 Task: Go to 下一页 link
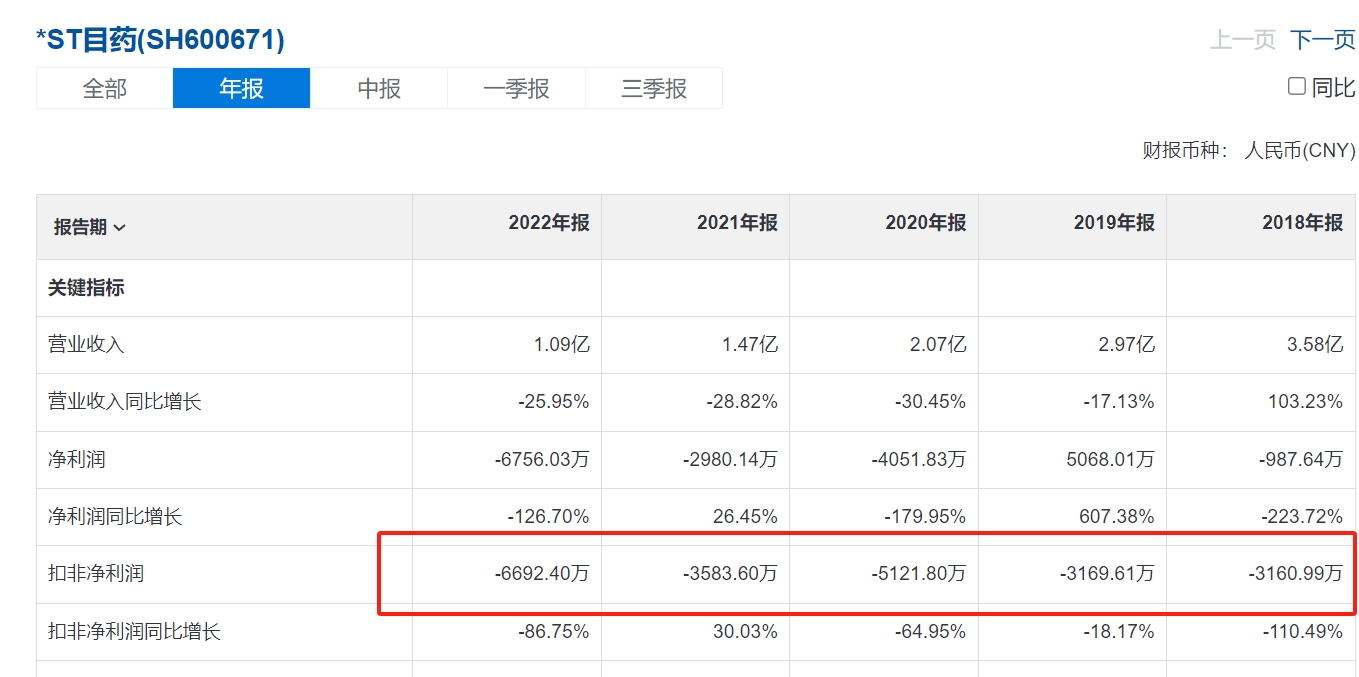click(x=1322, y=40)
